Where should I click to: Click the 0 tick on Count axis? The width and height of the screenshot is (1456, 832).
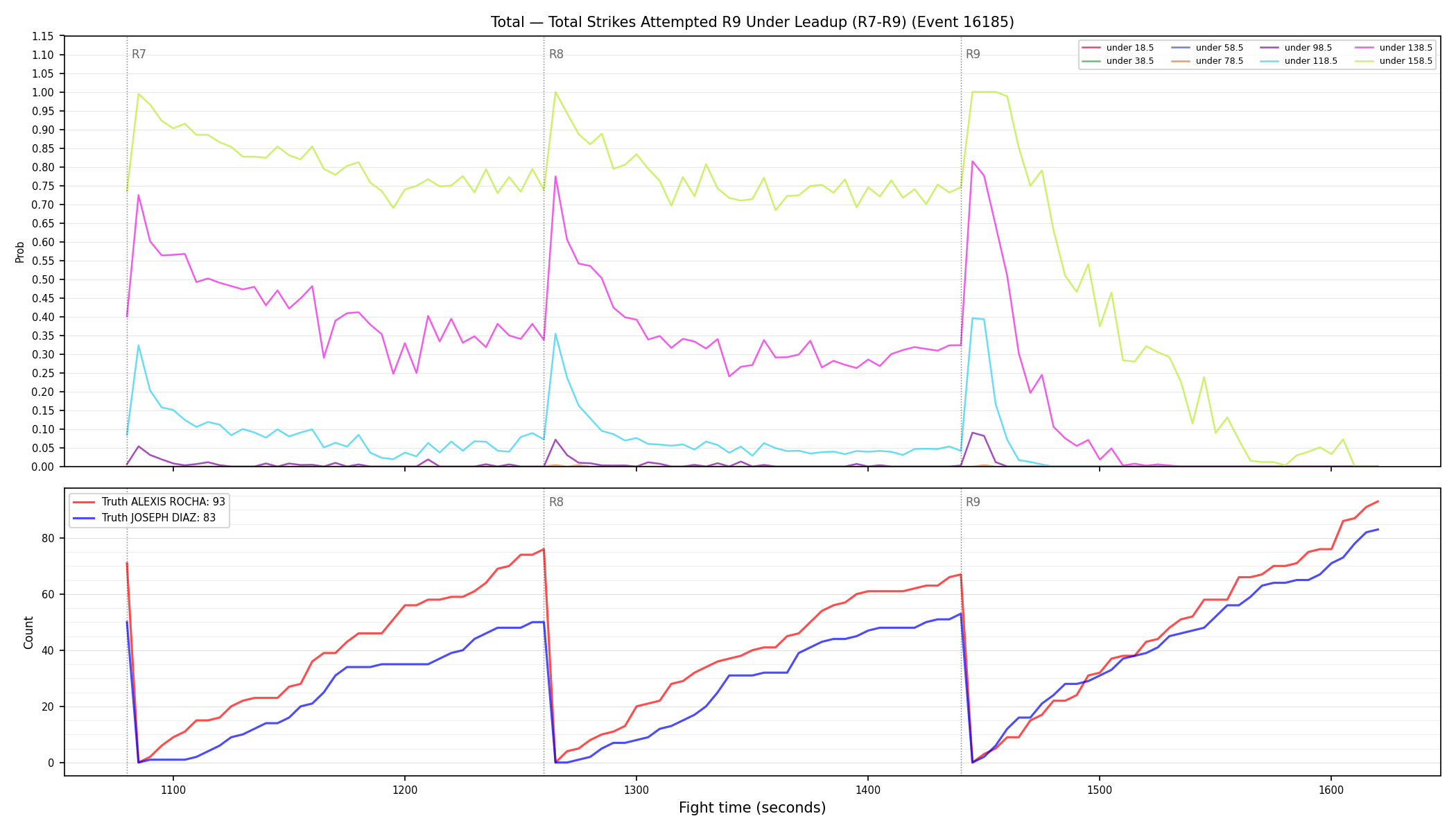pos(51,763)
